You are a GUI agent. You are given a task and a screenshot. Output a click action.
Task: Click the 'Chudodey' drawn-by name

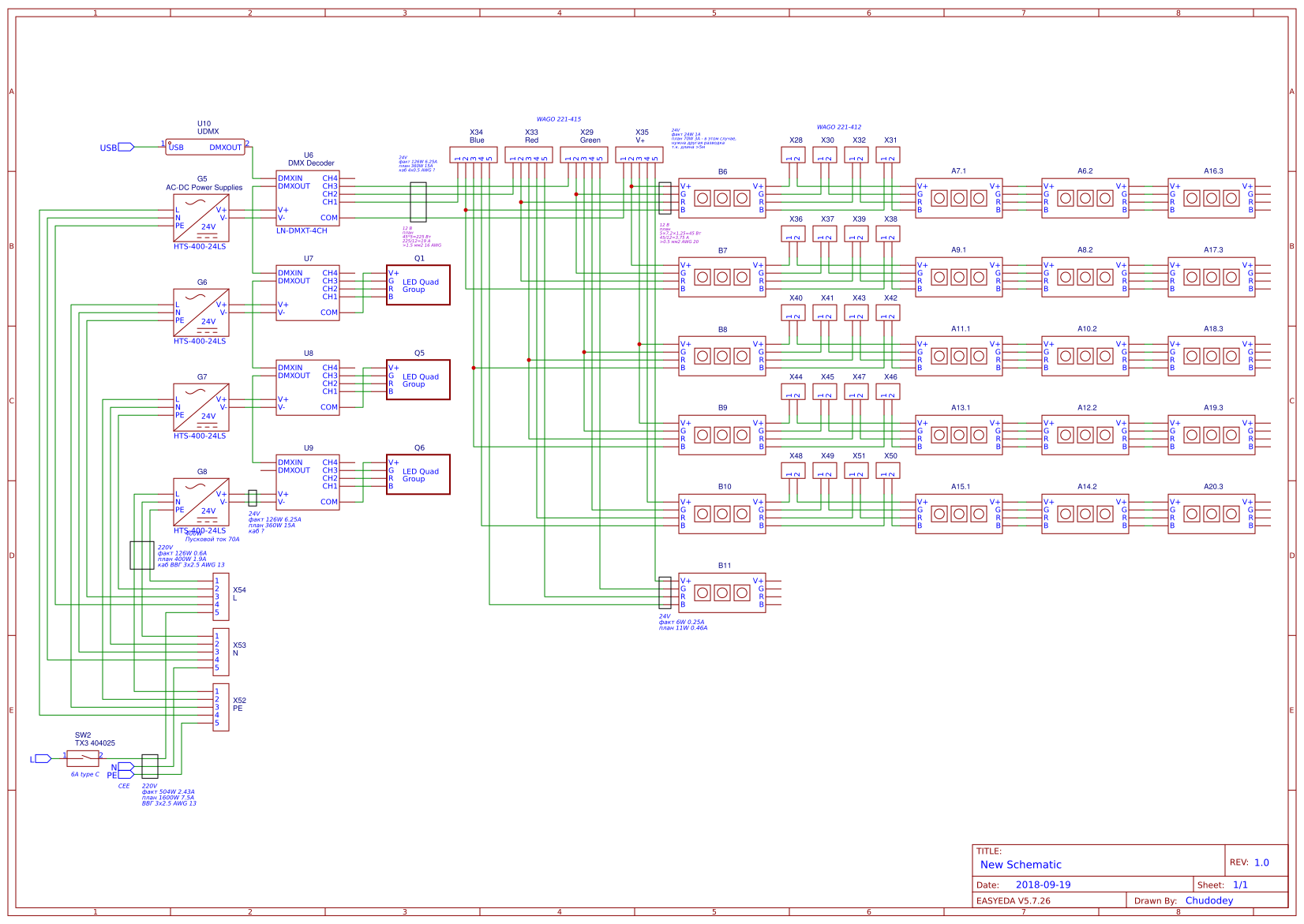click(1209, 900)
